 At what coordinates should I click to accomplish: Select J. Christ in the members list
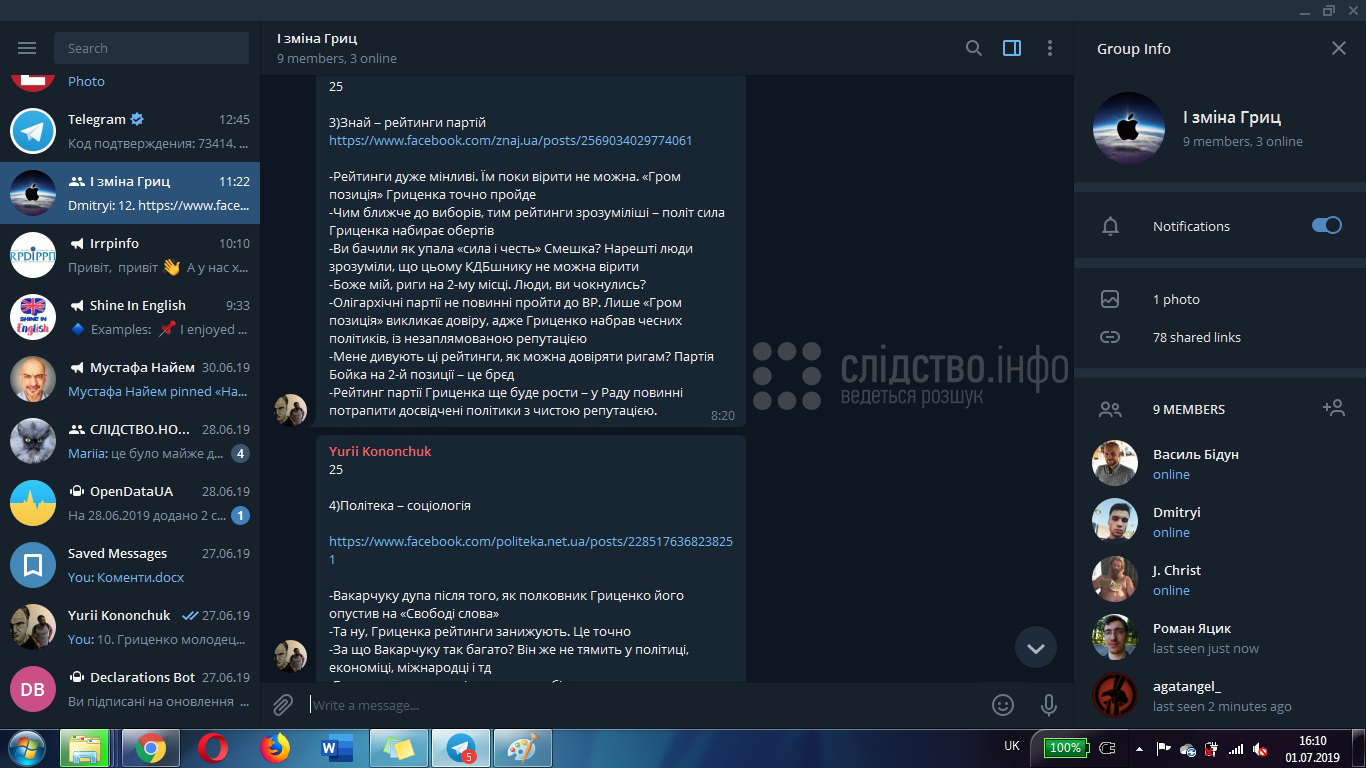pos(1220,579)
